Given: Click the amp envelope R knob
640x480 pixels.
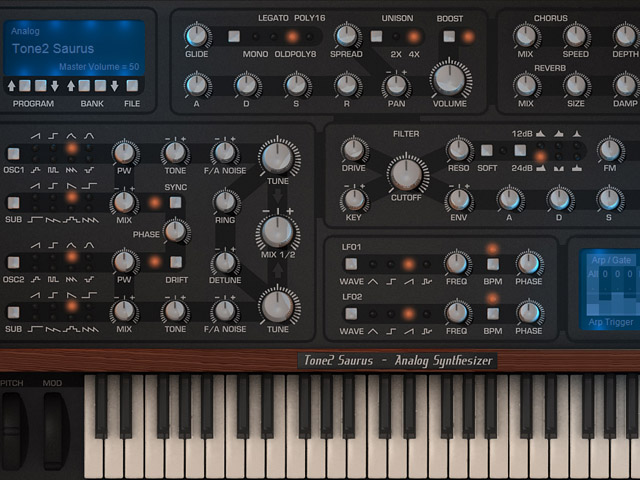Looking at the screenshot, I should click(347, 85).
